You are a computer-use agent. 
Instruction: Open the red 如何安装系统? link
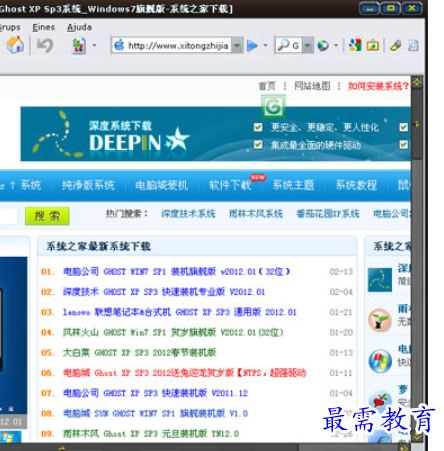pos(378,86)
